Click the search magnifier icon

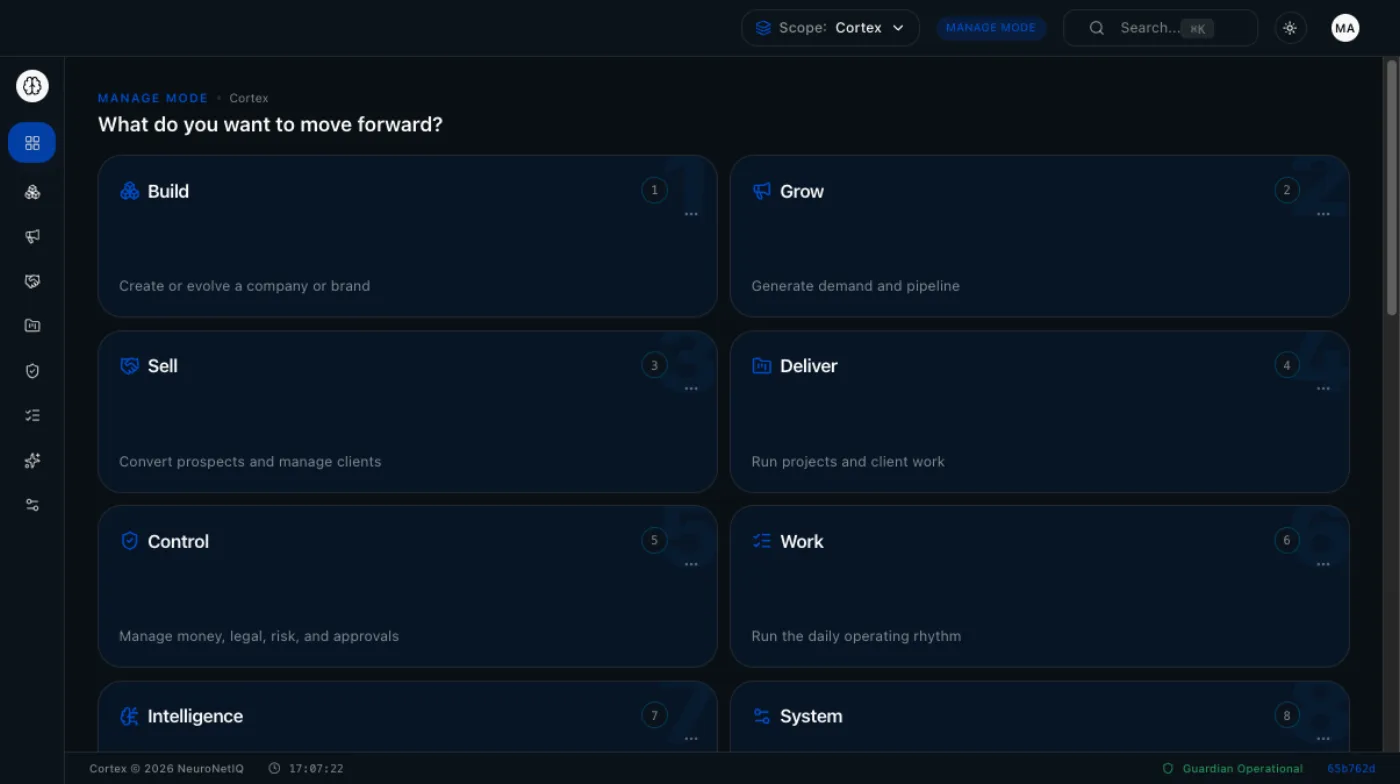(1096, 28)
